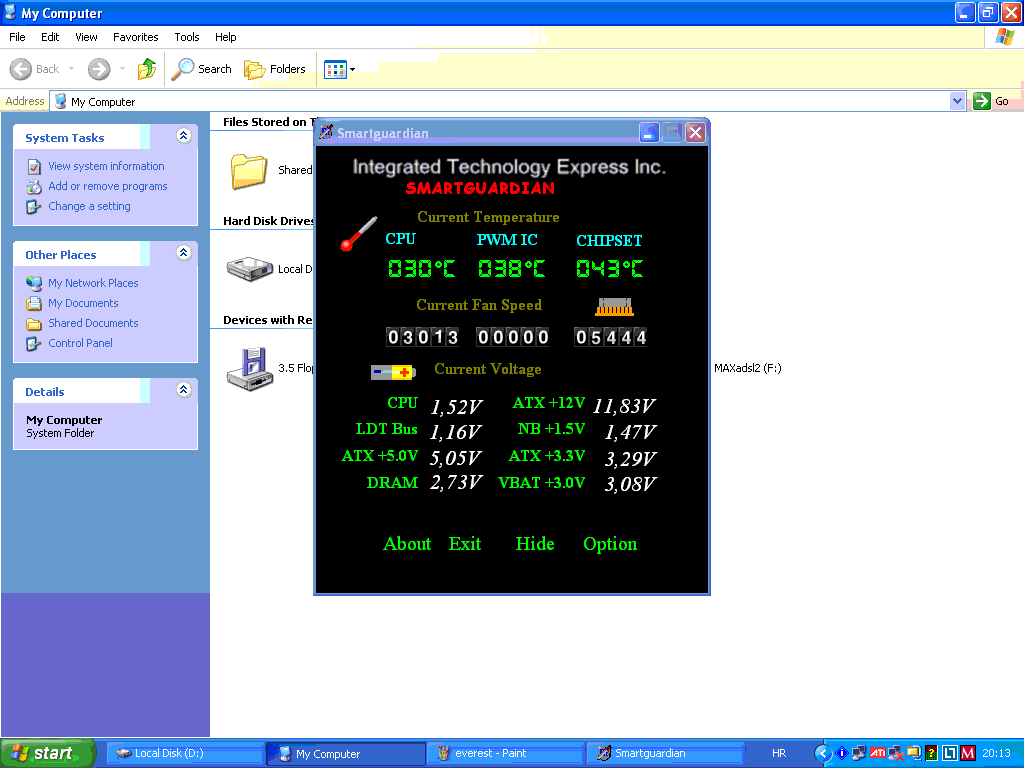Open the Shared Documents folder icon
The image size is (1024, 768).
[x=248, y=171]
